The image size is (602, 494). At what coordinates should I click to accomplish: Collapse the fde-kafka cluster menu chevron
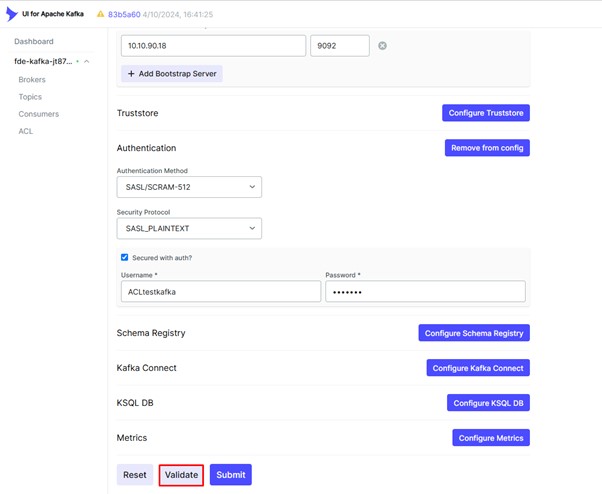tap(87, 61)
